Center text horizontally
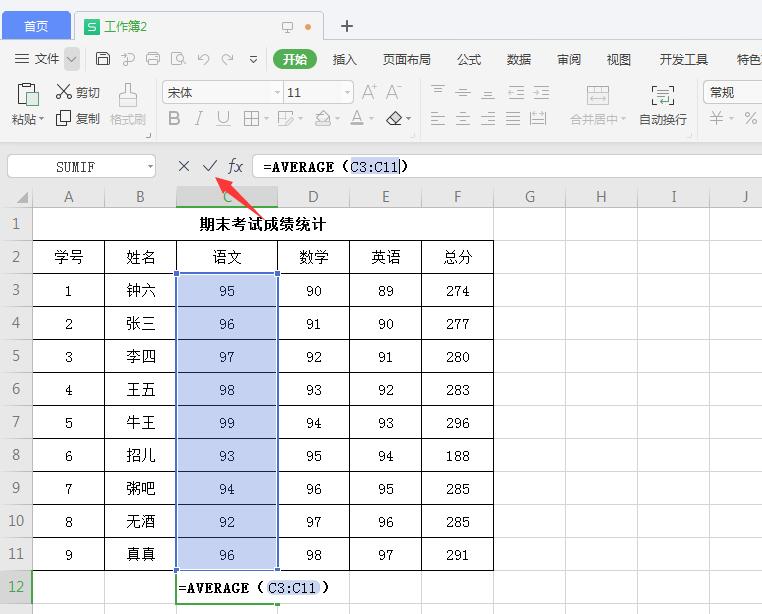 [x=463, y=118]
